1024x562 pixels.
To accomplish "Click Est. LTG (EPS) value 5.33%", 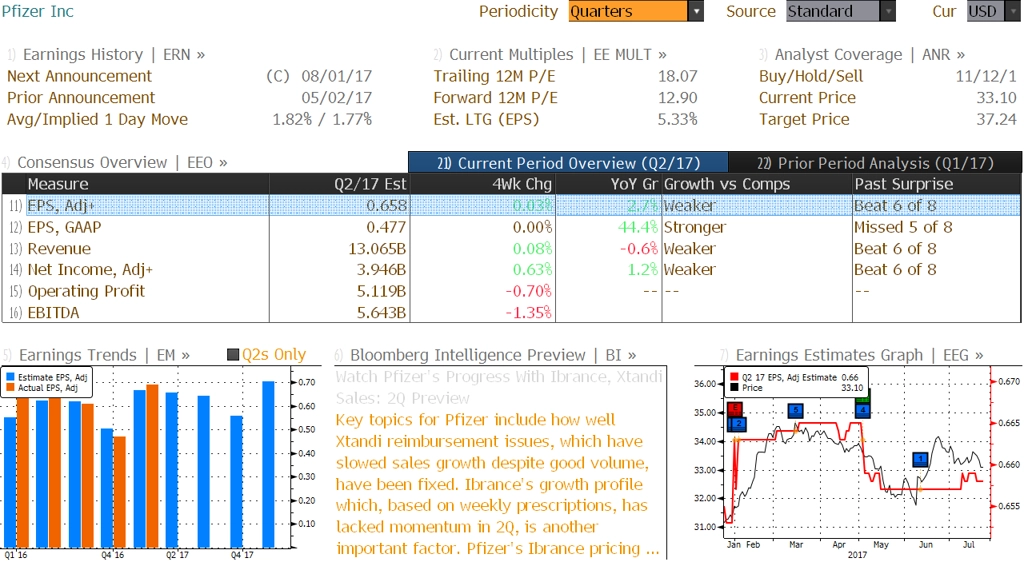I will 677,119.
